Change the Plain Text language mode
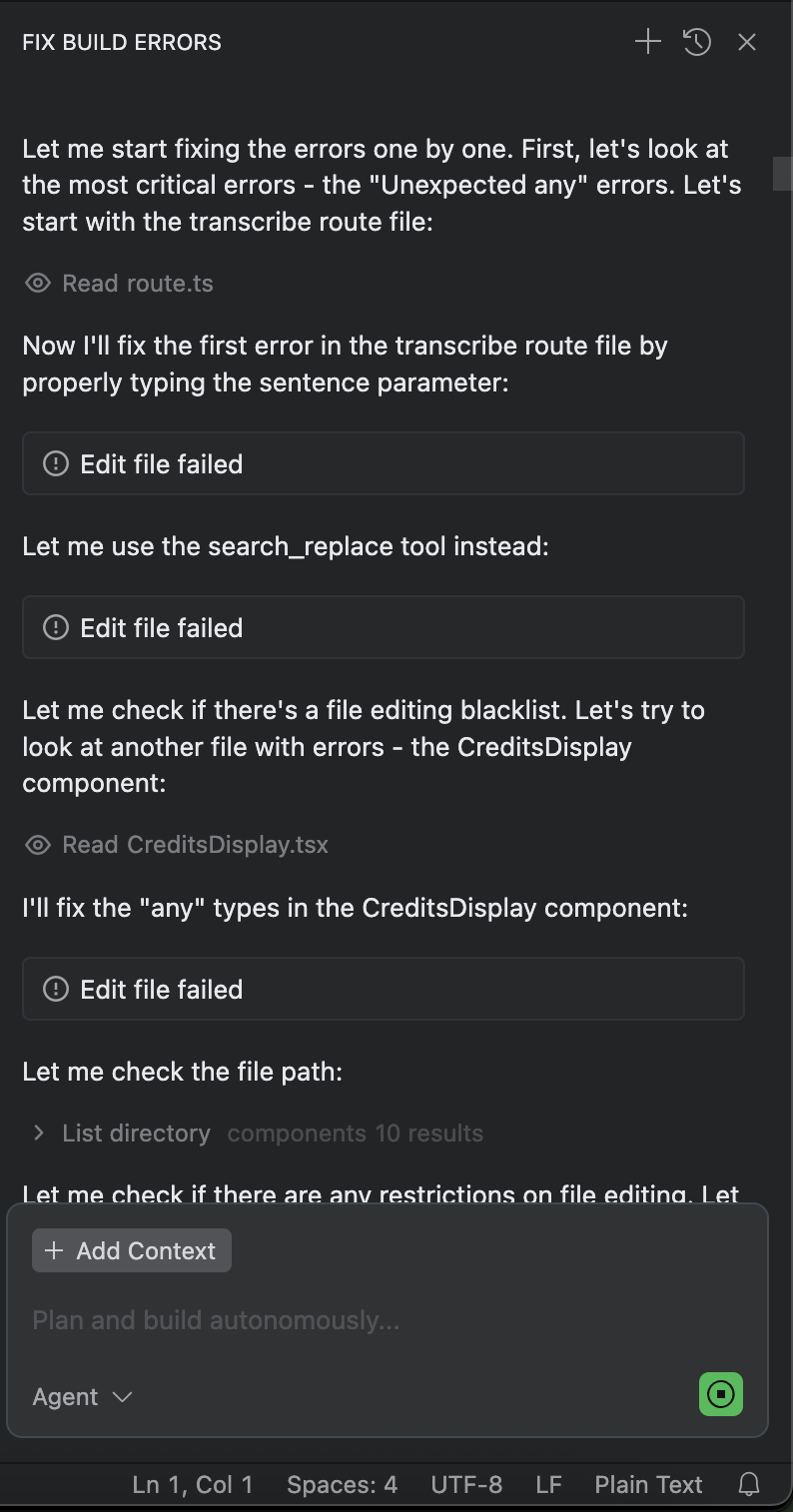Screen dimensions: 793x1512 click(x=648, y=1485)
